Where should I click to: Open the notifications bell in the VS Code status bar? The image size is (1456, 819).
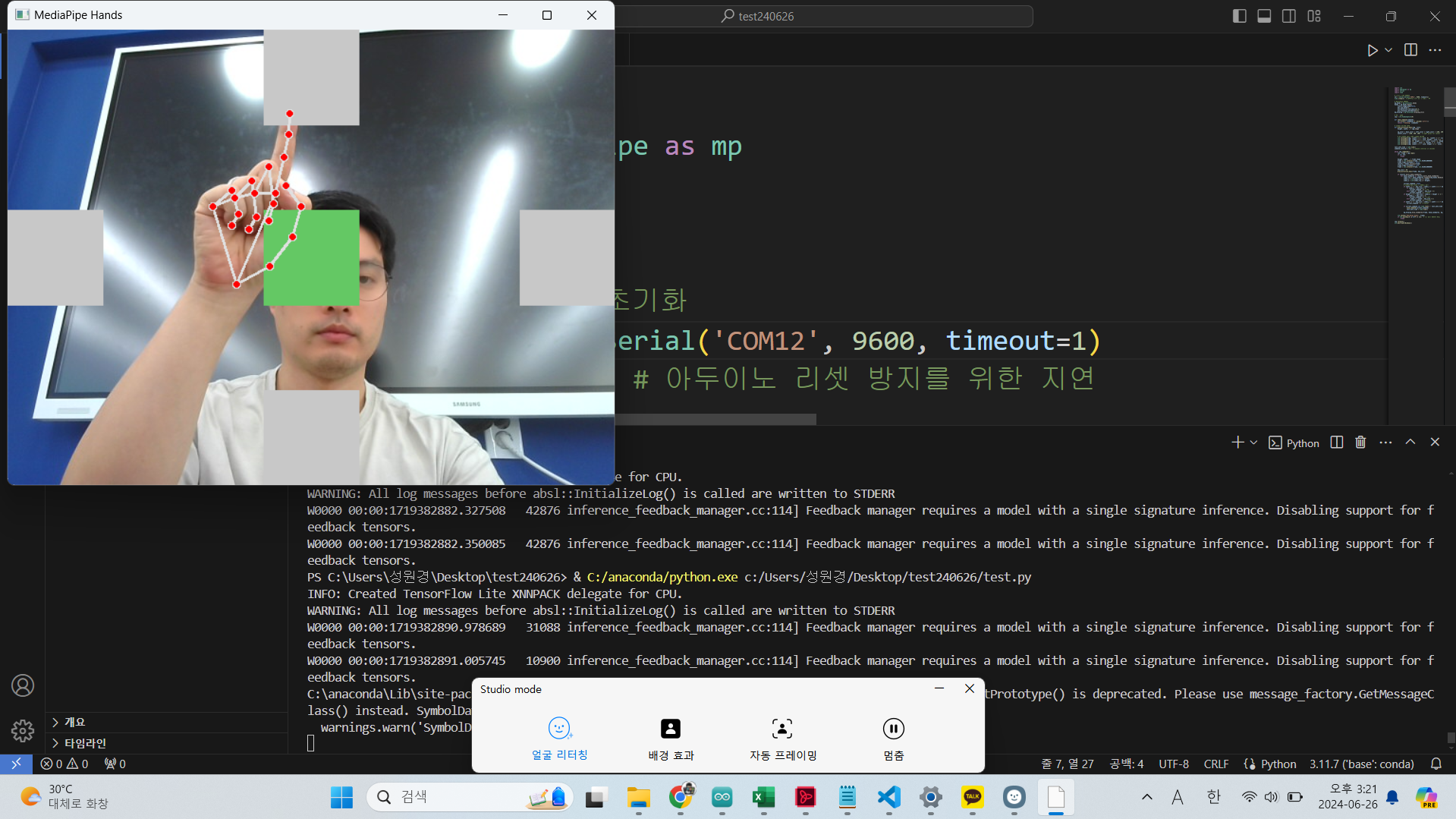(x=1436, y=764)
